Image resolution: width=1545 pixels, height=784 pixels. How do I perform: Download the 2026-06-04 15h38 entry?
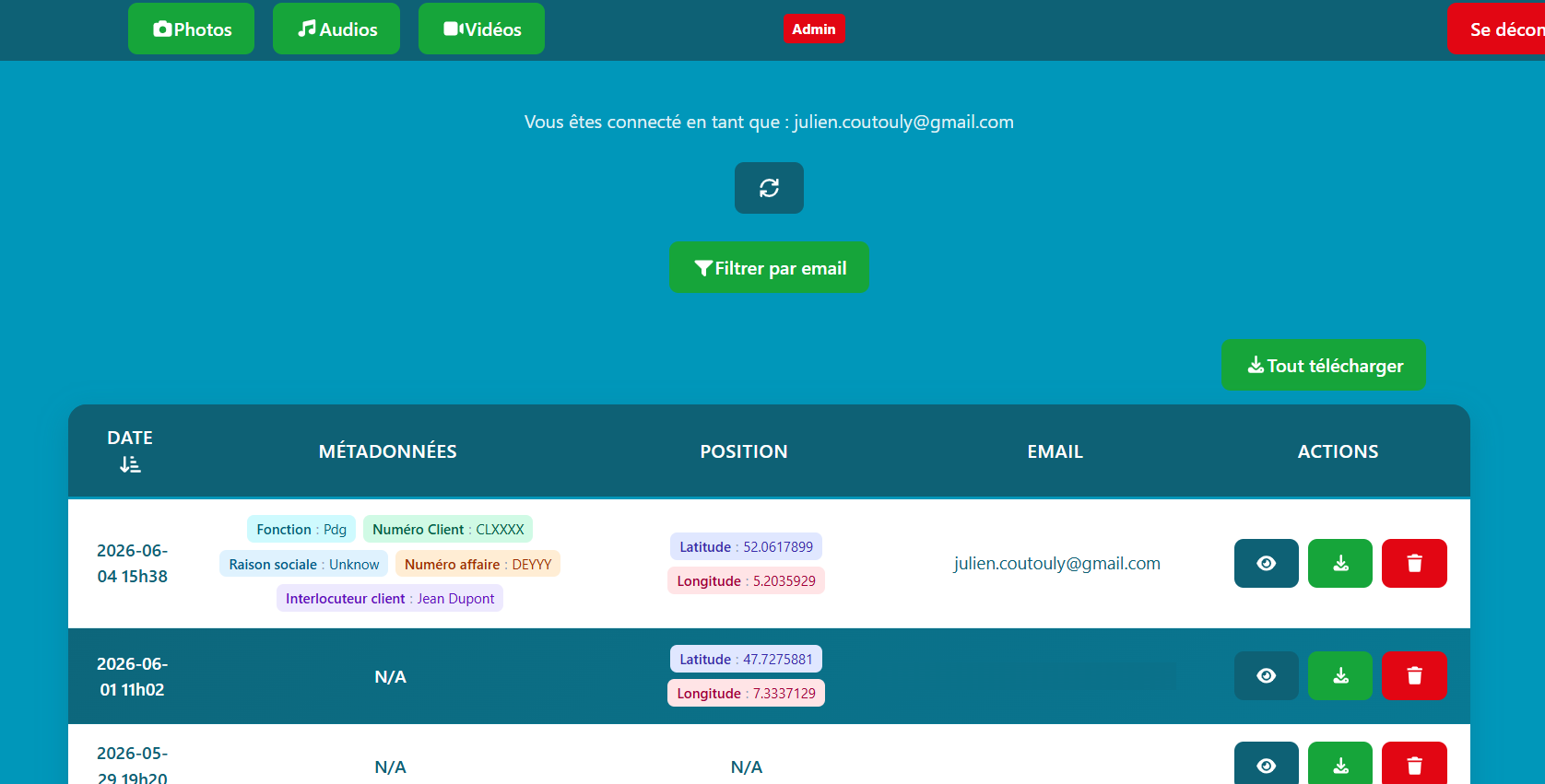point(1340,563)
